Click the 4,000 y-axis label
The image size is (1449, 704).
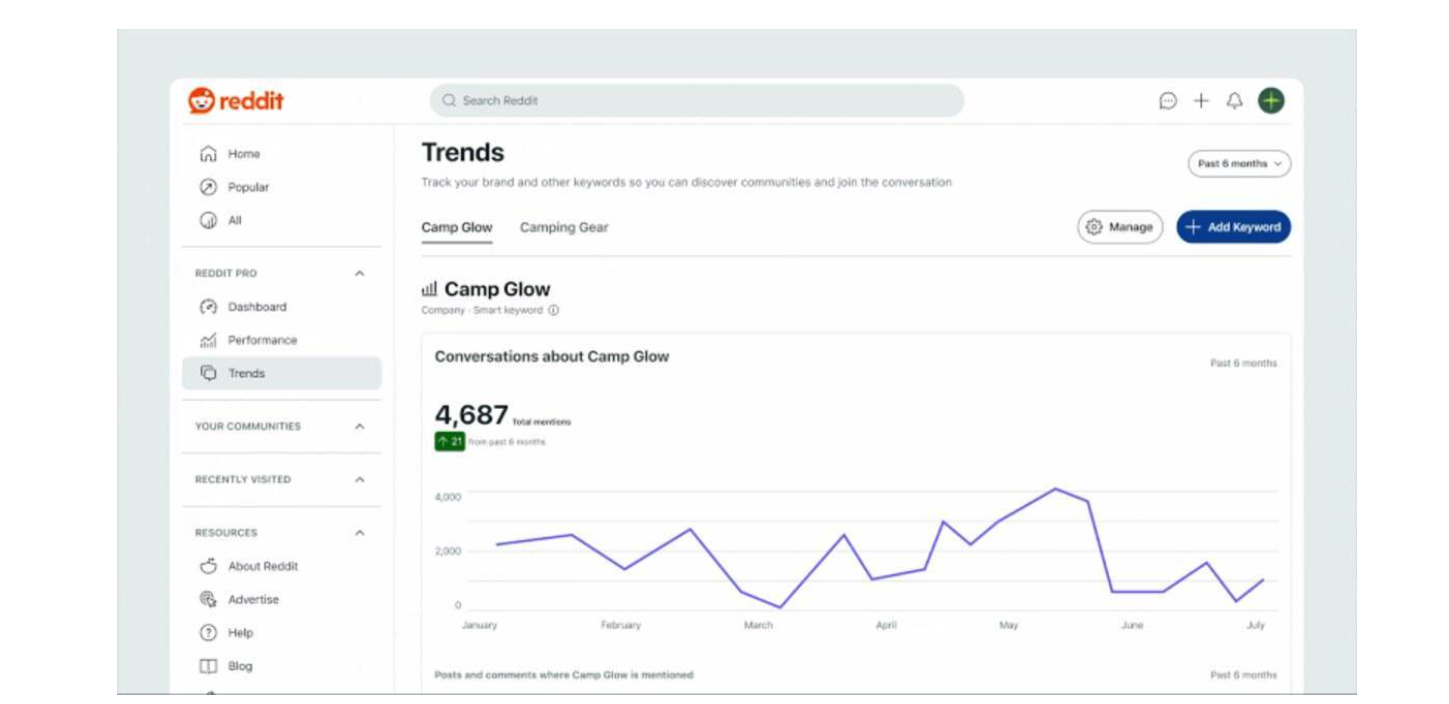click(x=448, y=497)
